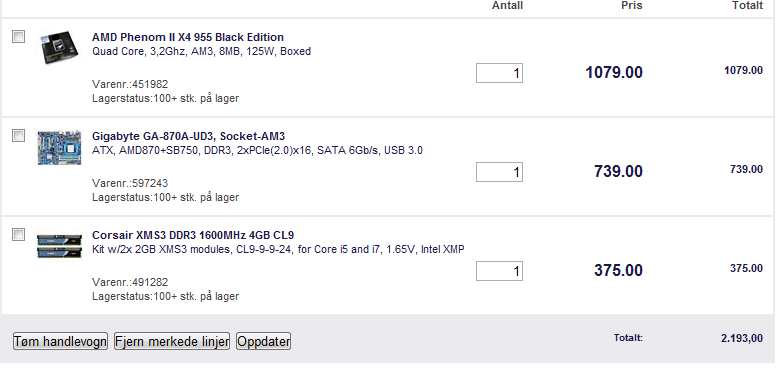Click the quantity field for Gigabyte GA-870A-UD3
This screenshot has width=780, height=378.
499,172
